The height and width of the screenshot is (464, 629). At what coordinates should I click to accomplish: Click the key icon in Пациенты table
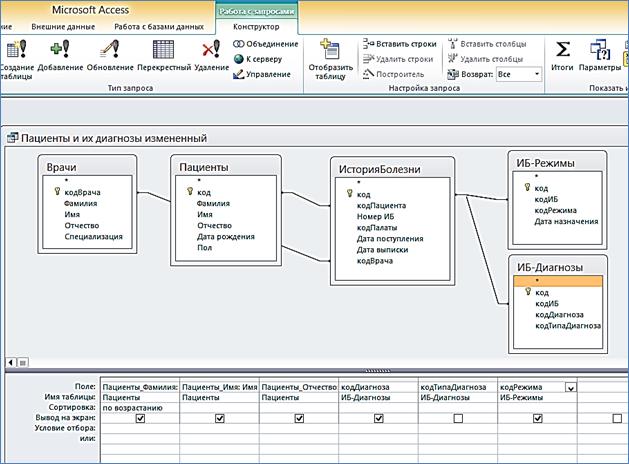[x=190, y=192]
